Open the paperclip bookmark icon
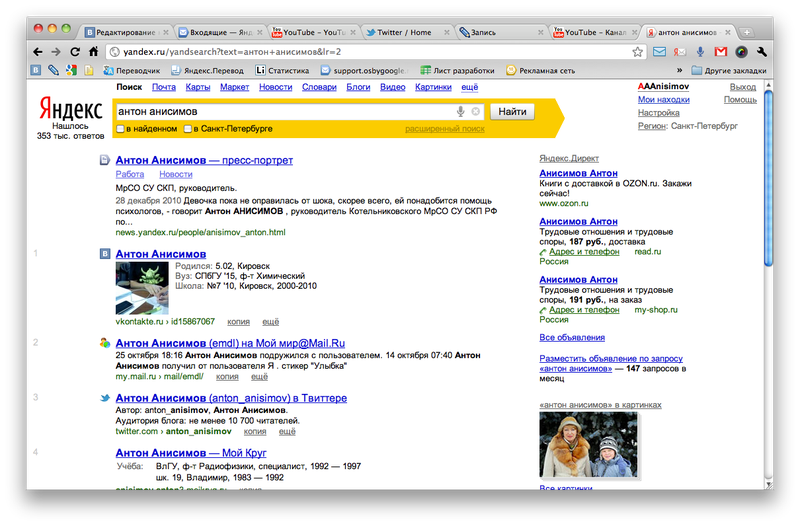 click(53, 70)
